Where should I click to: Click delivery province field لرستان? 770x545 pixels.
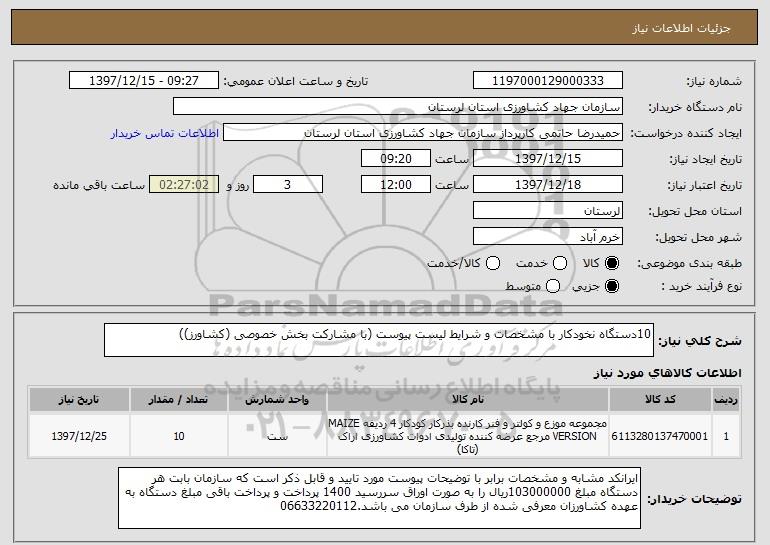click(x=548, y=211)
